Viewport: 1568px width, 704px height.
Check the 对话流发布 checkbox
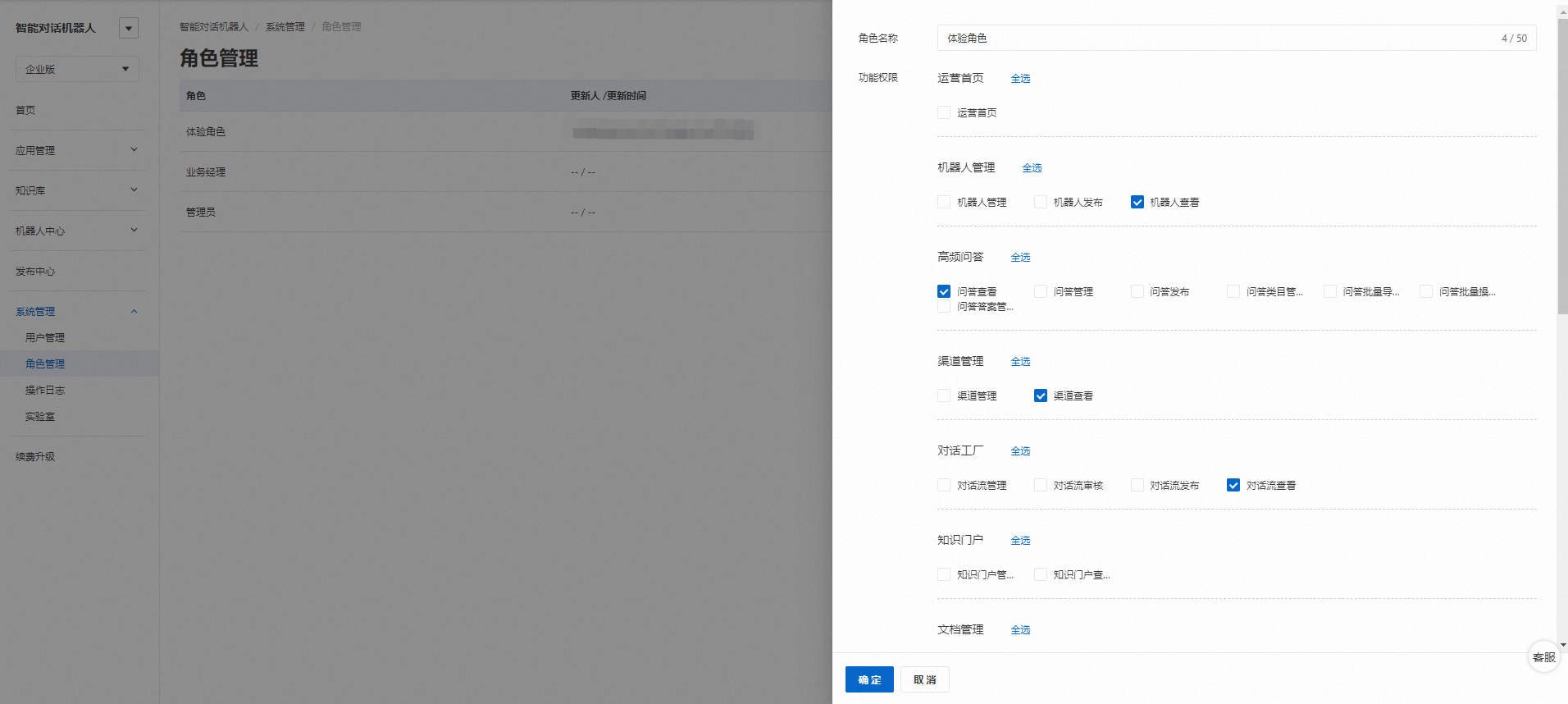click(x=1137, y=485)
